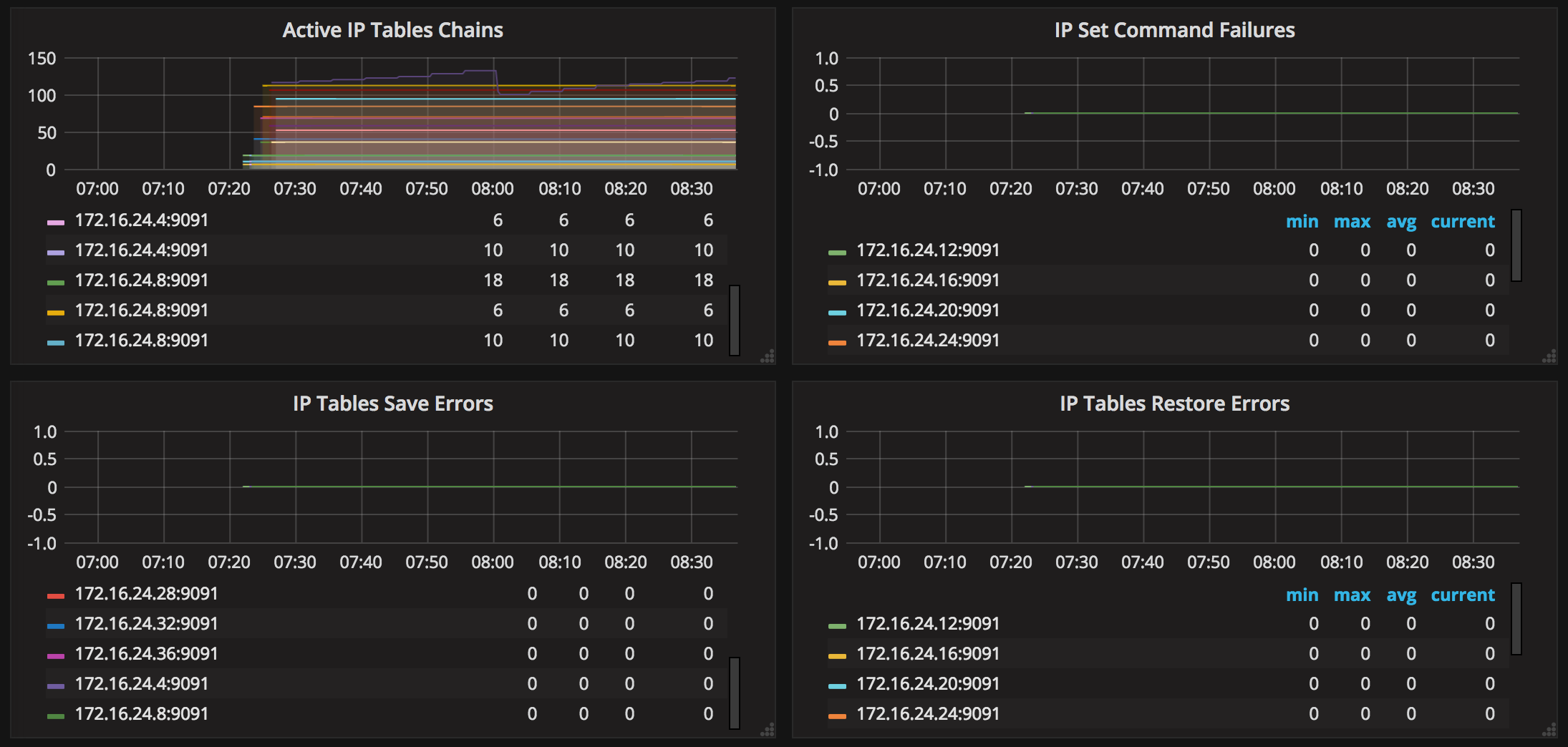The image size is (1568, 747).
Task: Click 172.16.24.20:9091 label in IP Tables Restore Errors
Action: tap(927, 684)
